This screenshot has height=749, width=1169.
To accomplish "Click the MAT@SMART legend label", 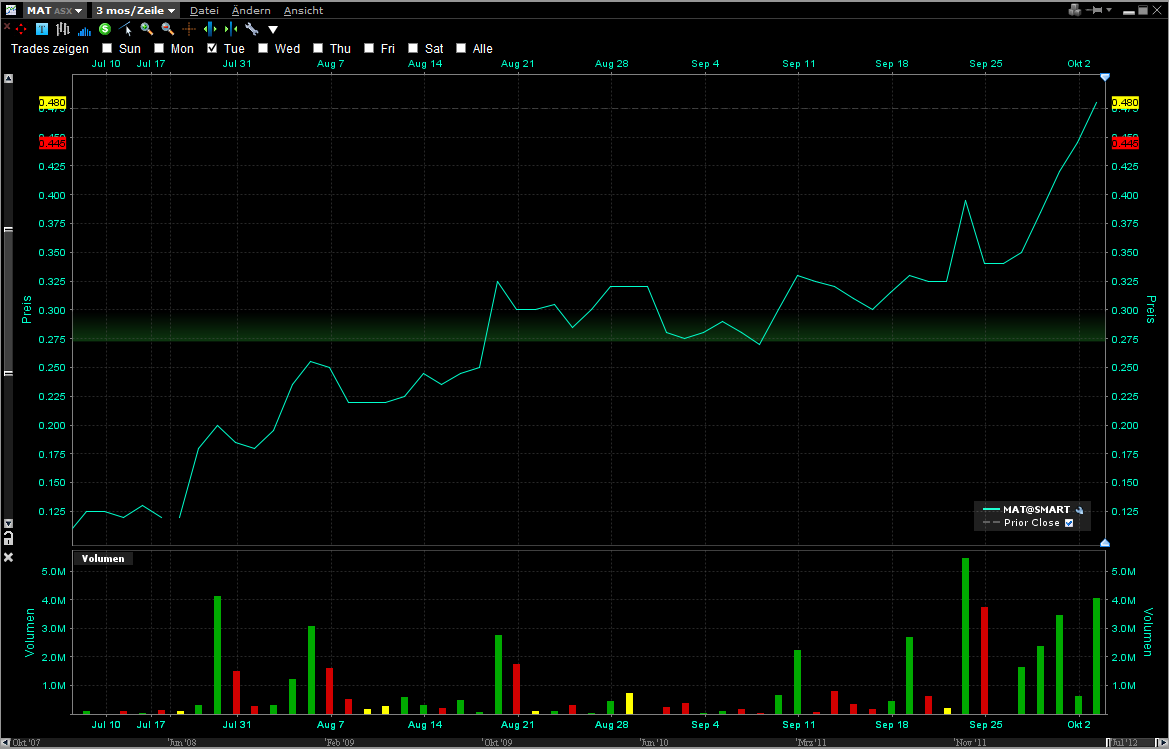I will pos(1036,509).
